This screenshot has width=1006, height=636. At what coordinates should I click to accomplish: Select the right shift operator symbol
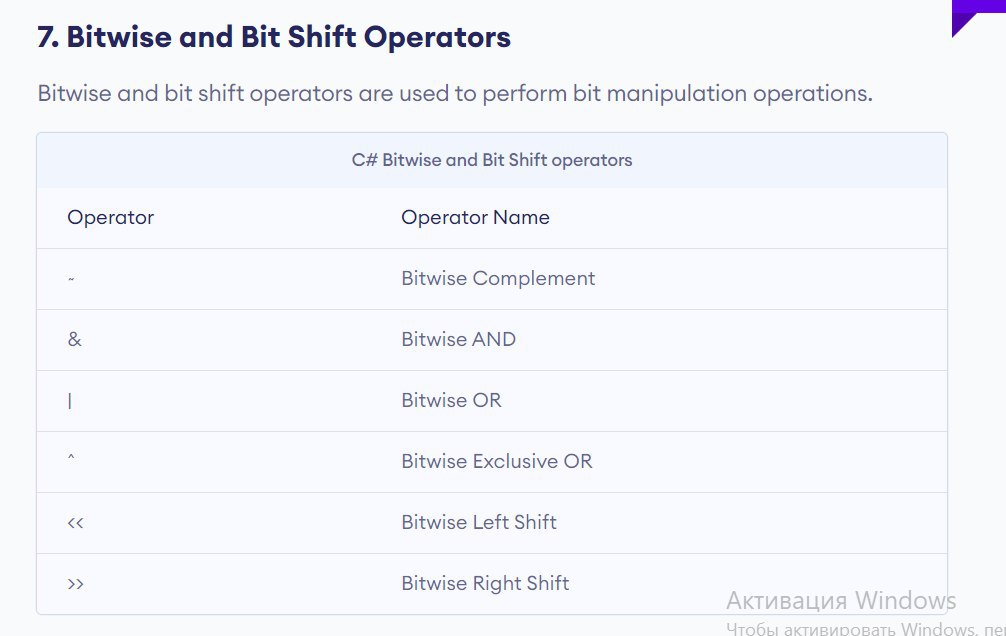pyautogui.click(x=75, y=584)
